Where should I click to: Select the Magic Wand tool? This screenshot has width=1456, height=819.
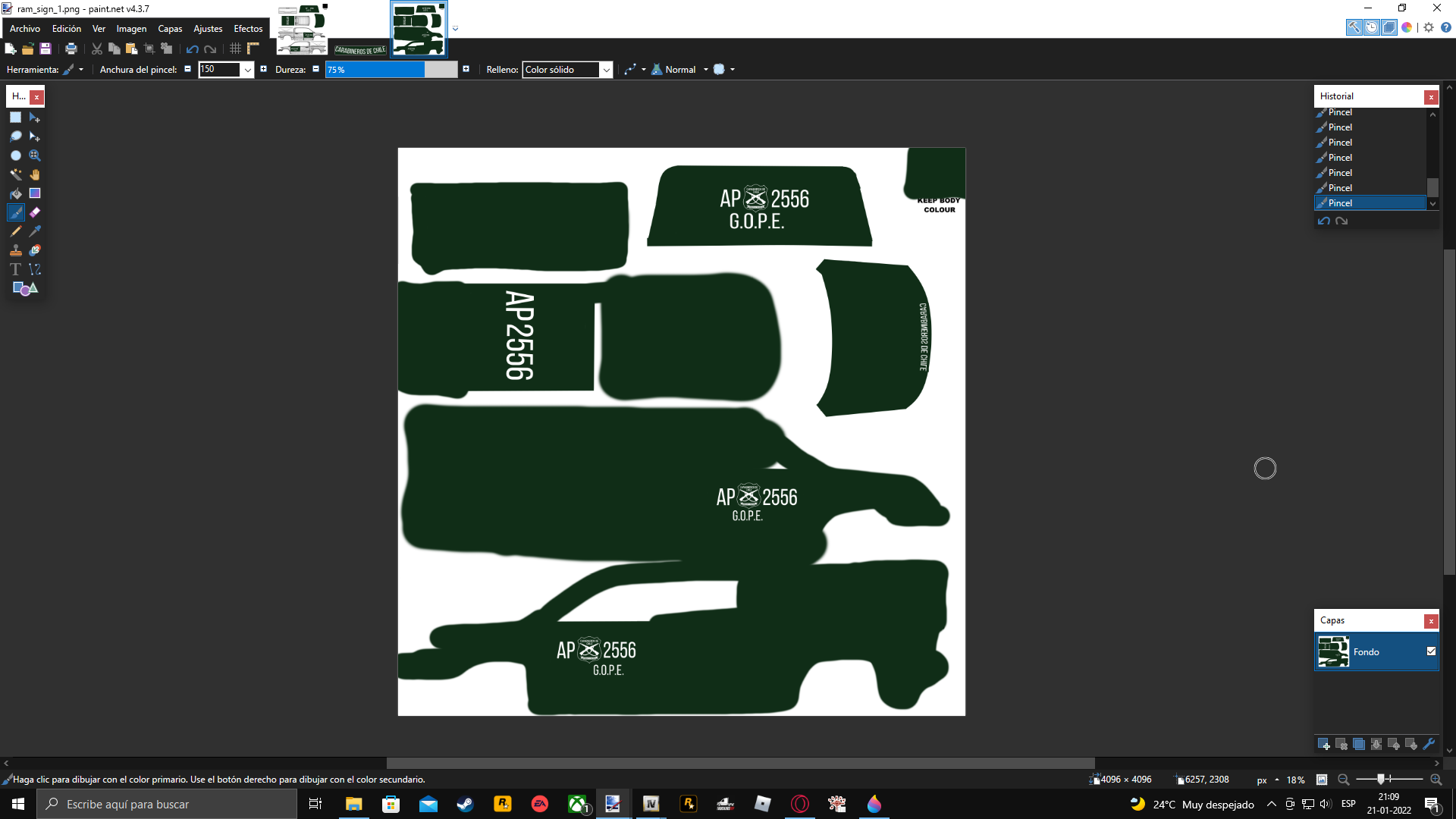(16, 174)
